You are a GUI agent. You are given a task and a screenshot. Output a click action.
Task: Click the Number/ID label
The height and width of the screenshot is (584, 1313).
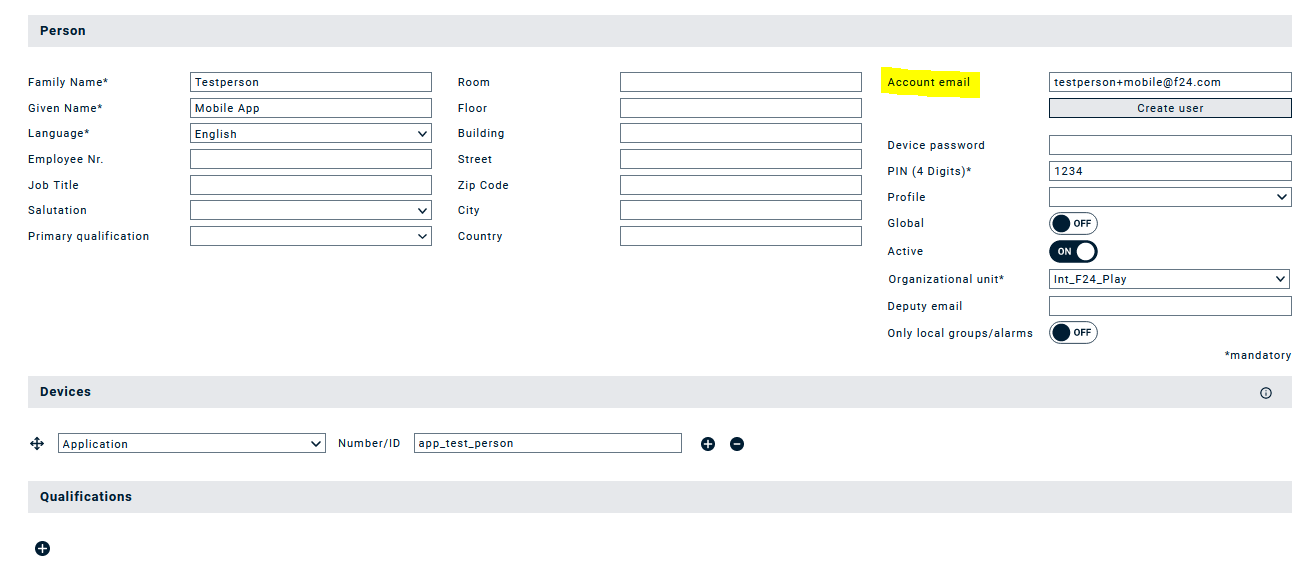pos(369,443)
